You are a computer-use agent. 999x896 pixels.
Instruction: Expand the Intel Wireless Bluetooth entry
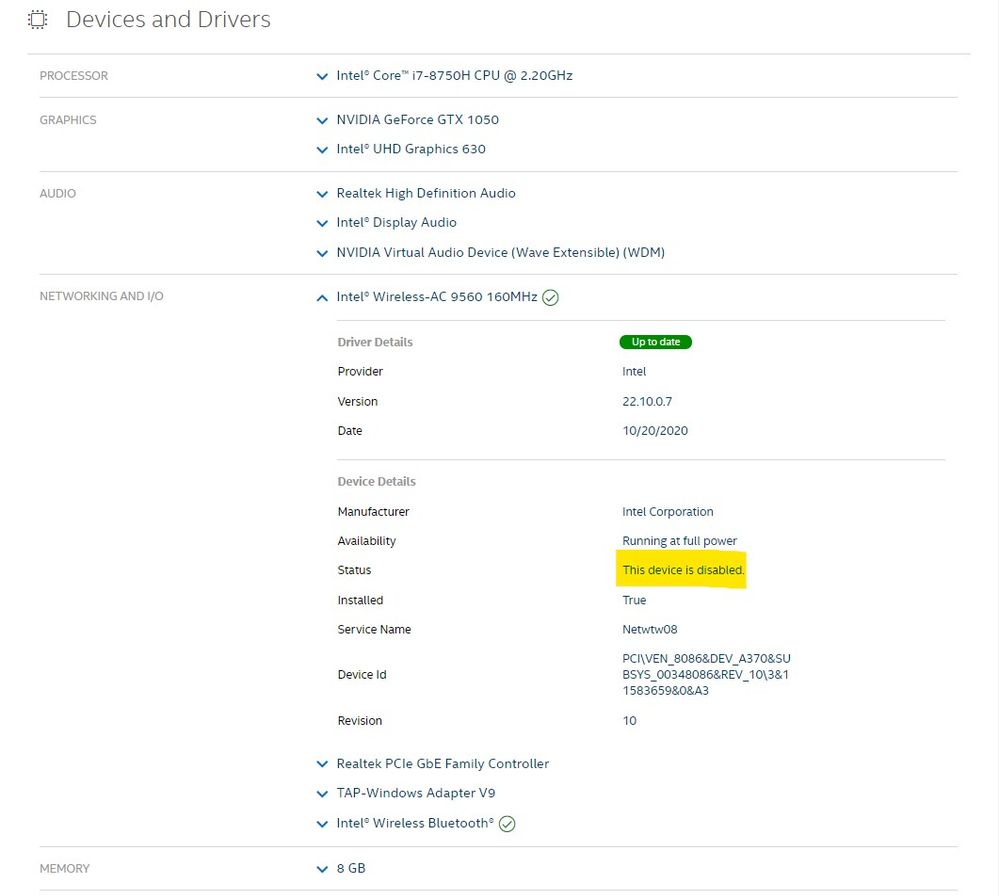pyautogui.click(x=322, y=824)
